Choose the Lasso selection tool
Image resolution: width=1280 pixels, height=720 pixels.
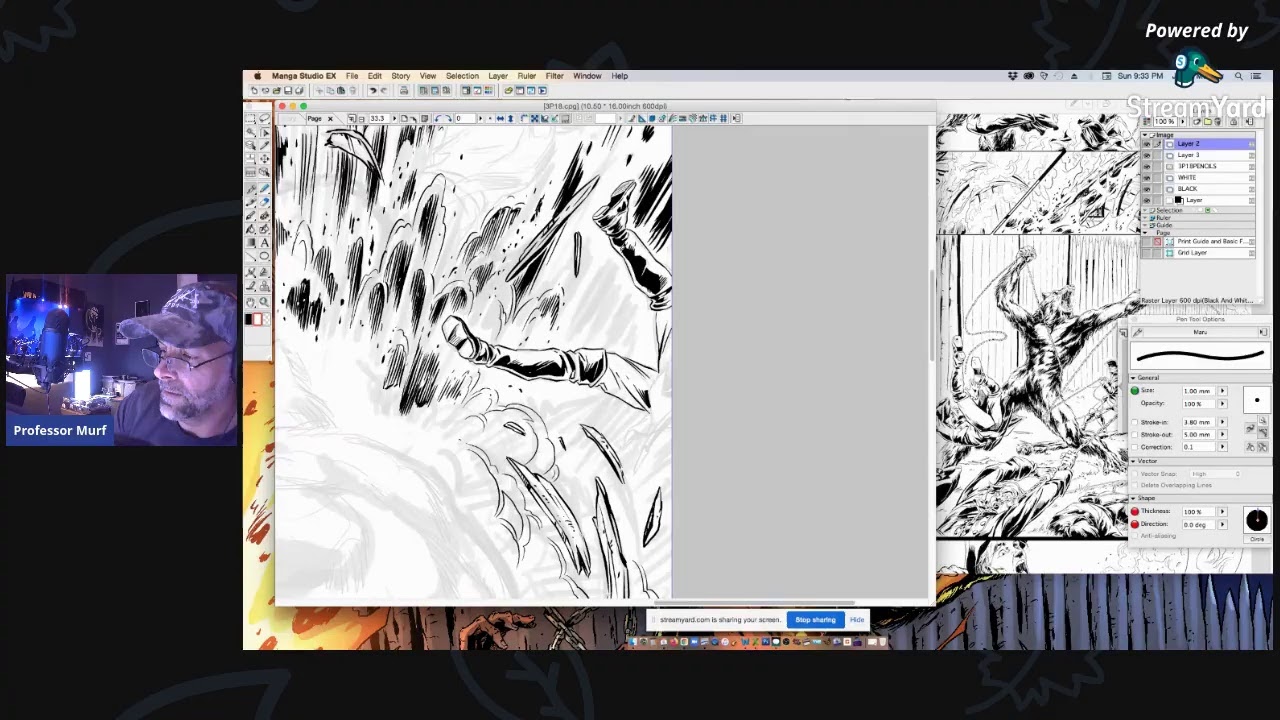coord(264,119)
